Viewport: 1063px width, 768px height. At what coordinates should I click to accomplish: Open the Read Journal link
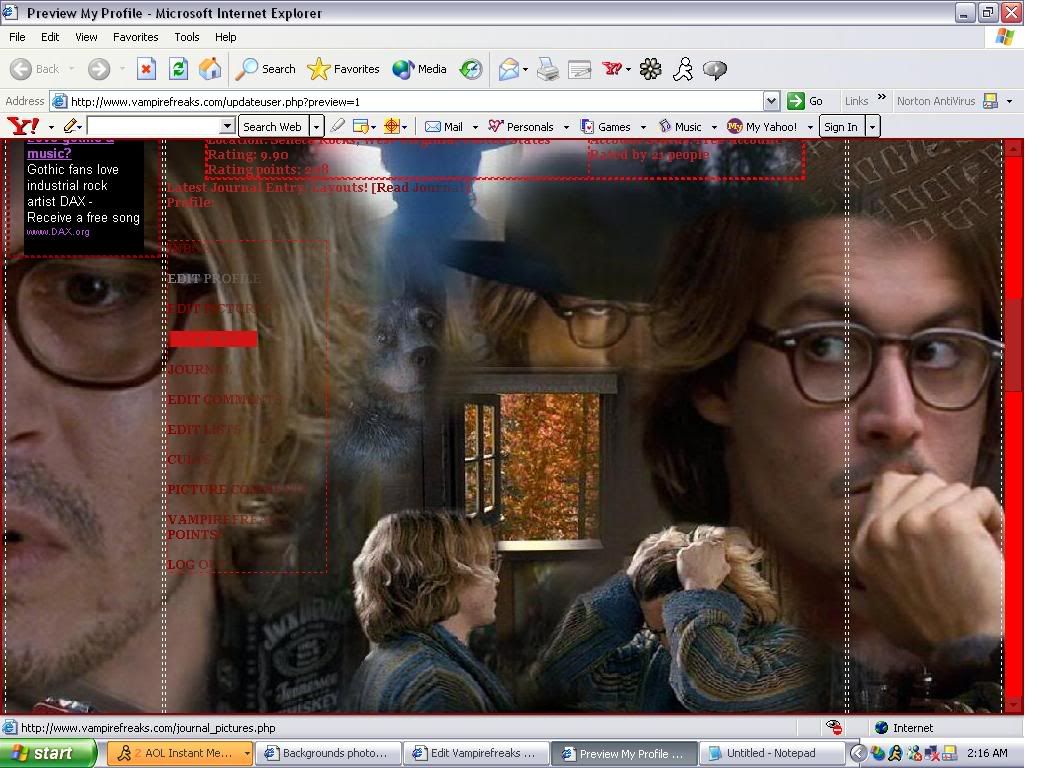(420, 187)
